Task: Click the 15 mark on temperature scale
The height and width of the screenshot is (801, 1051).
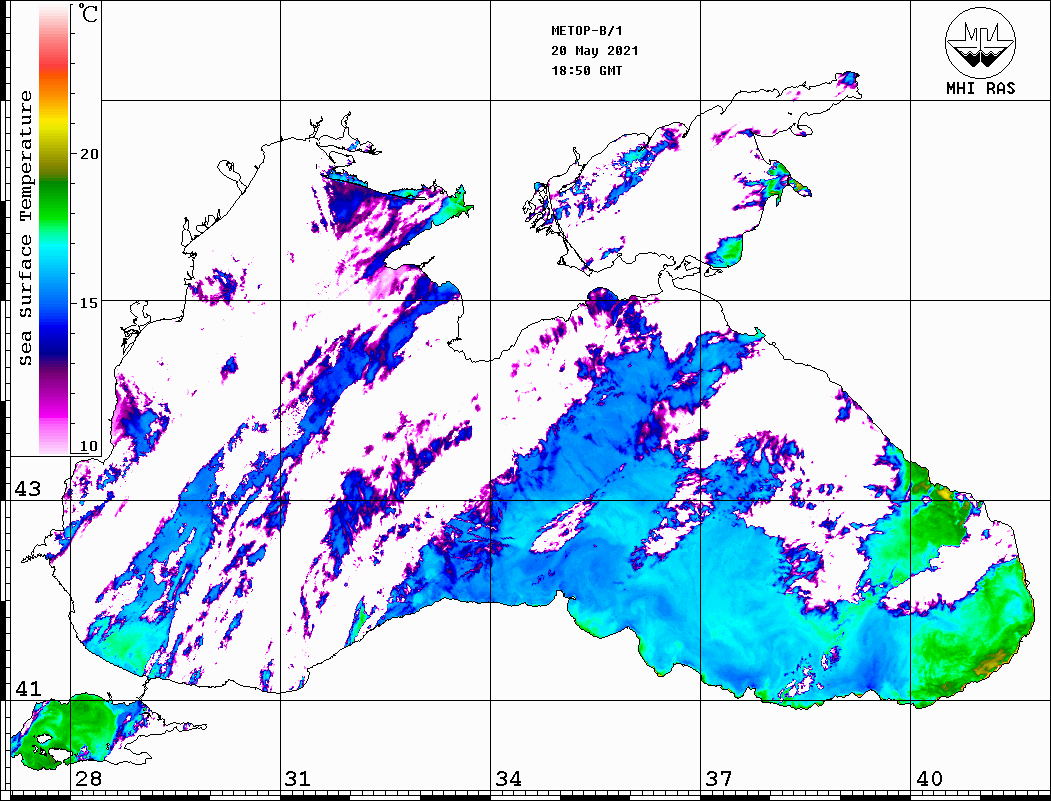Action: tap(89, 303)
